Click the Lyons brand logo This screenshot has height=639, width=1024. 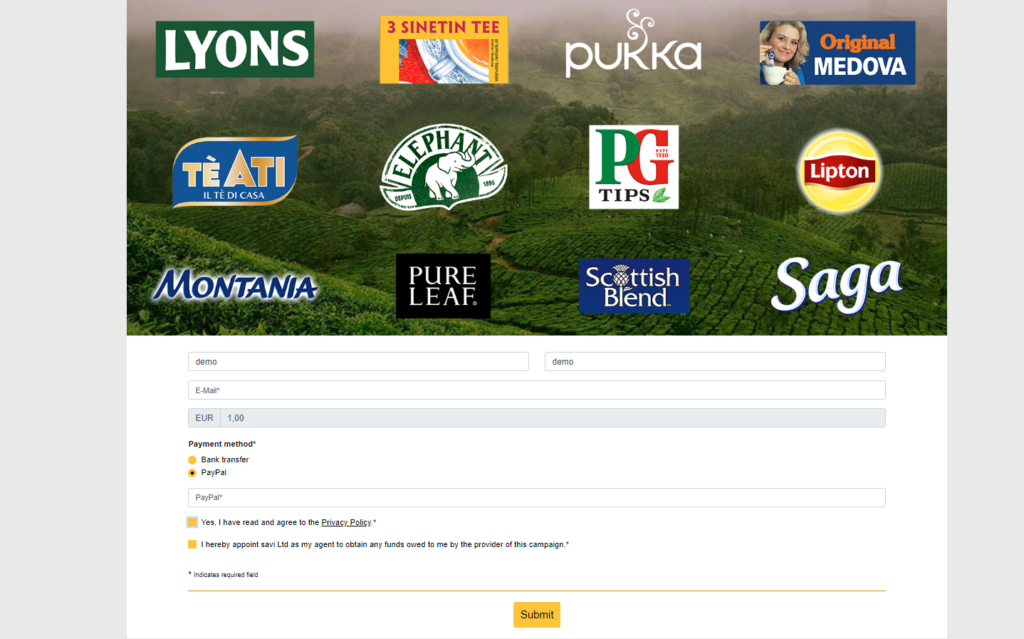[x=234, y=49]
